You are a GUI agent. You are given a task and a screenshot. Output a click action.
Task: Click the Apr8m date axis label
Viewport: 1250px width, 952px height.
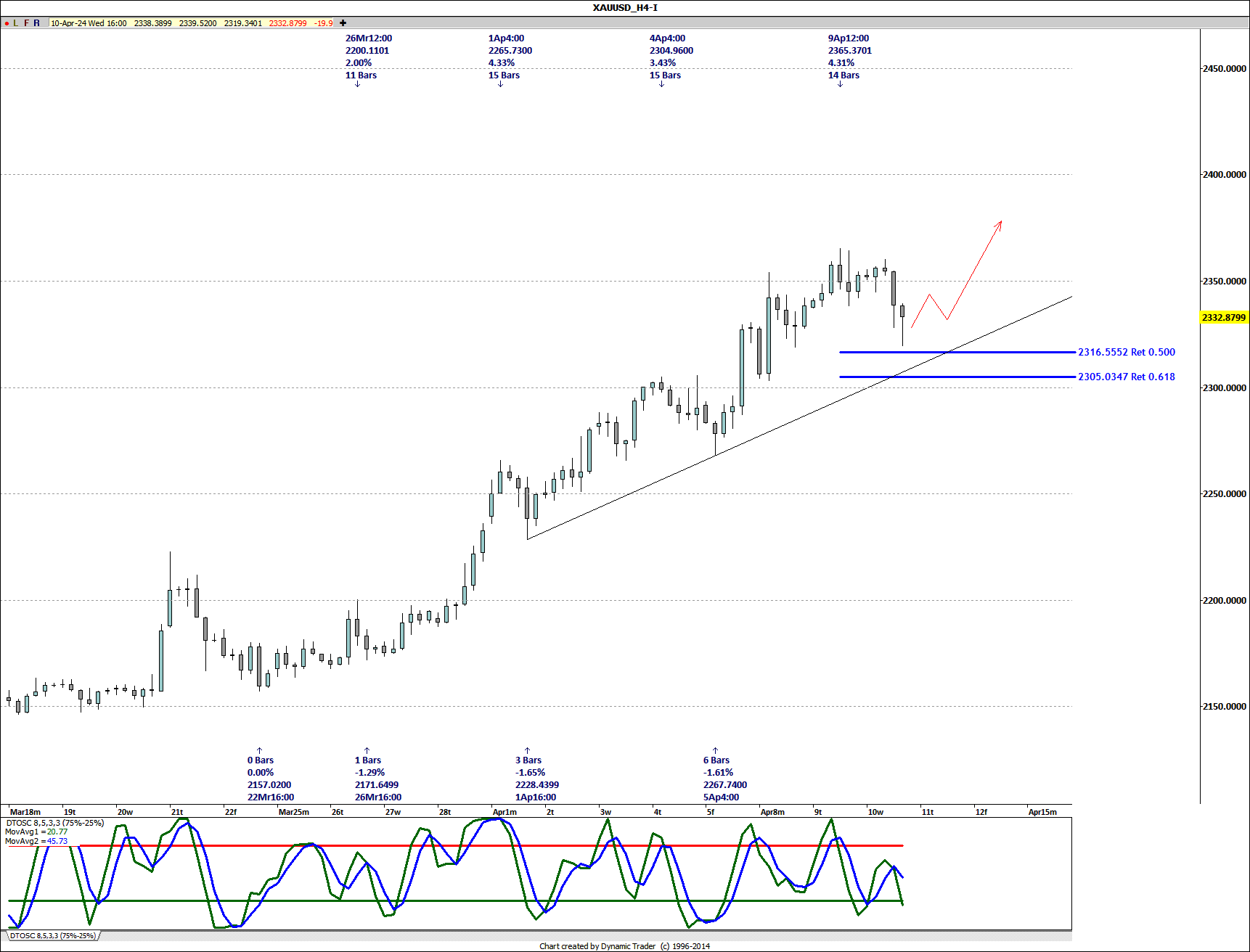pyautogui.click(x=772, y=812)
